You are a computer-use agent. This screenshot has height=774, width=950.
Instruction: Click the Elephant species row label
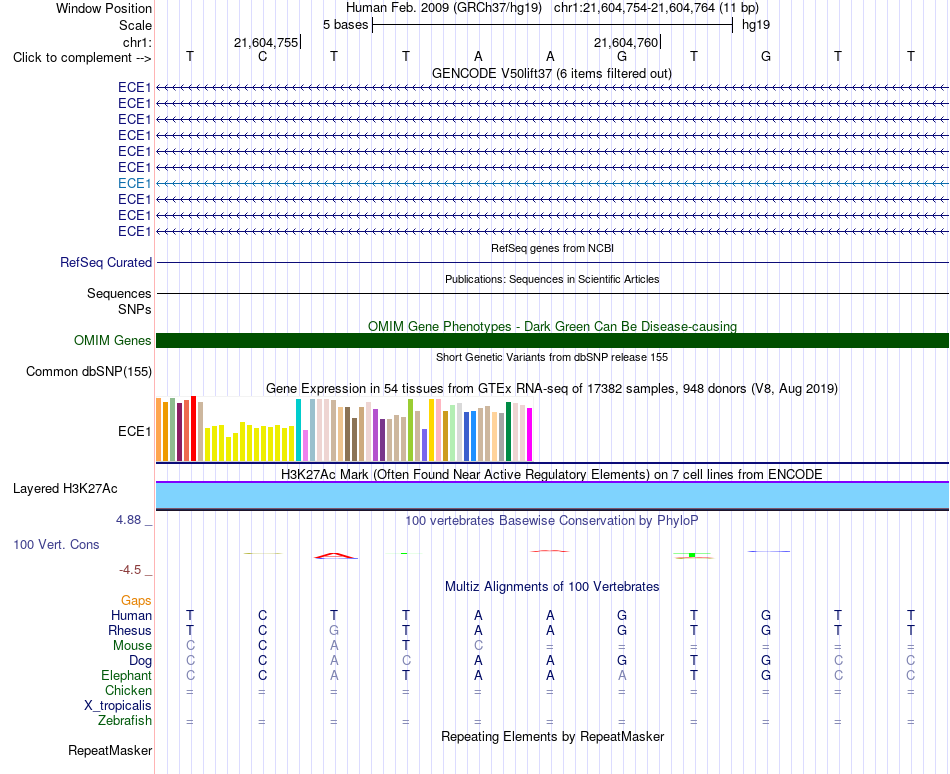coord(126,675)
